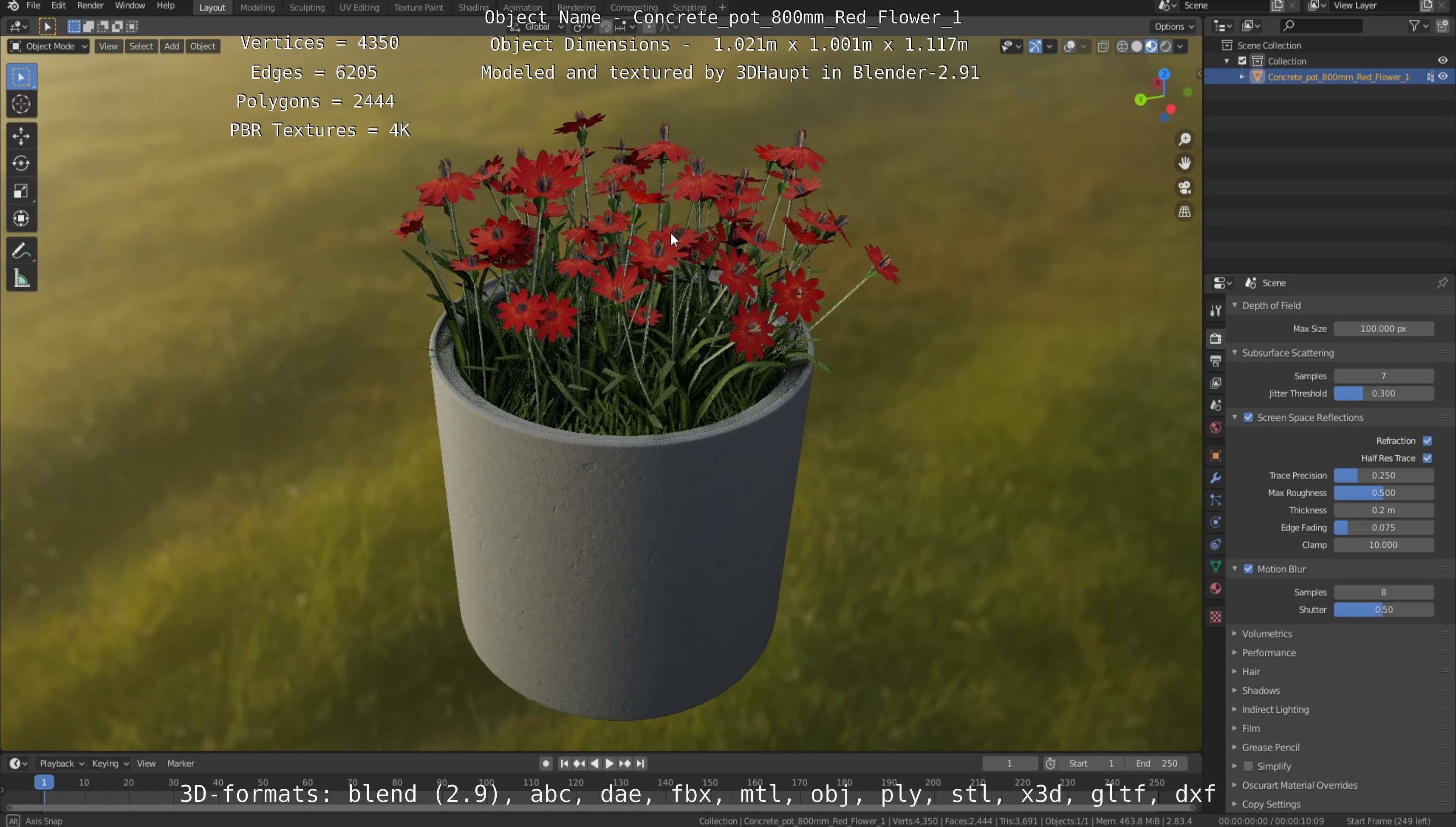Screen dimensions: 1456x827
Task: Hide Collection using its eye icon
Action: [x=1443, y=61]
